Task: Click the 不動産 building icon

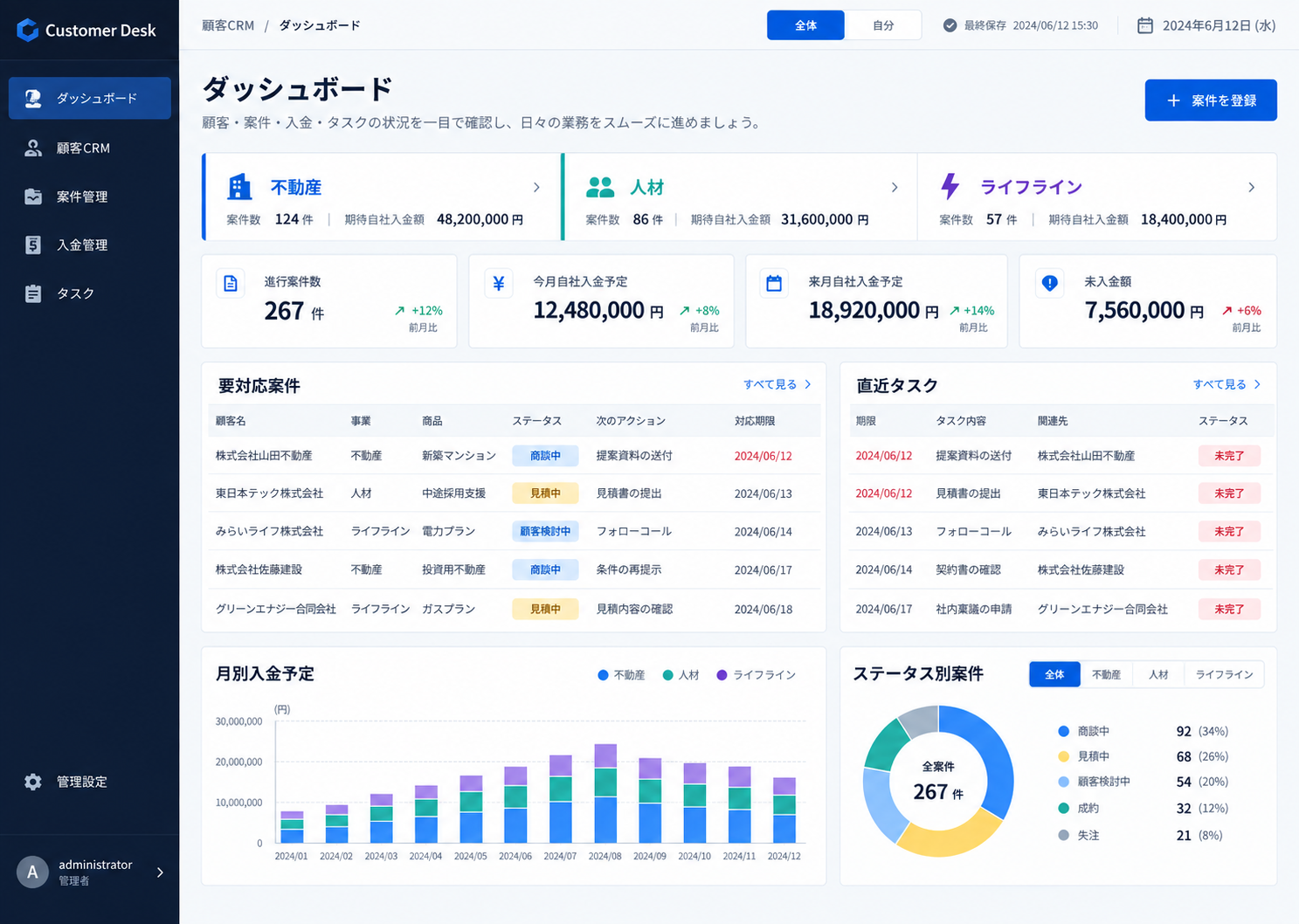Action: [x=239, y=186]
